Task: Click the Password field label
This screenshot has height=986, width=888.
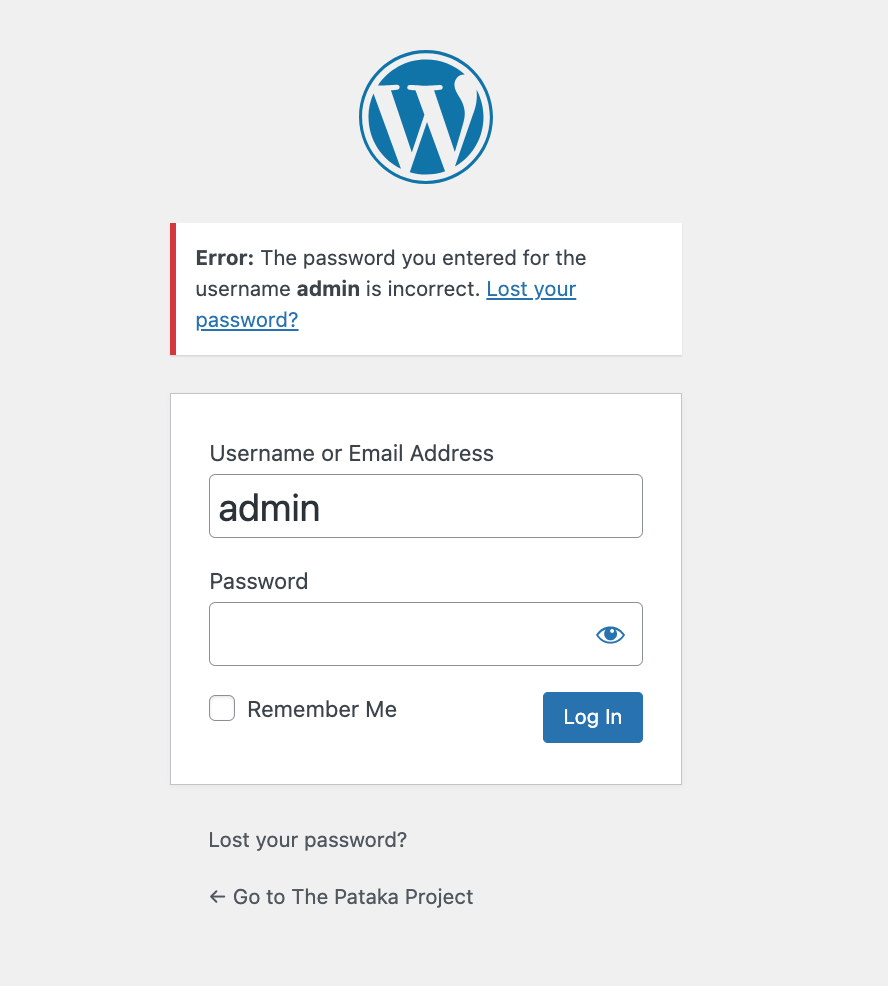Action: point(258,581)
